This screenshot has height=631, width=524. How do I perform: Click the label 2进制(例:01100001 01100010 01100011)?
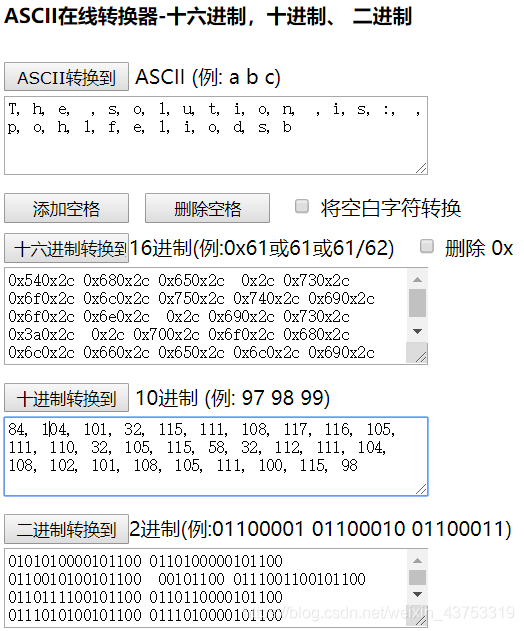click(320, 529)
